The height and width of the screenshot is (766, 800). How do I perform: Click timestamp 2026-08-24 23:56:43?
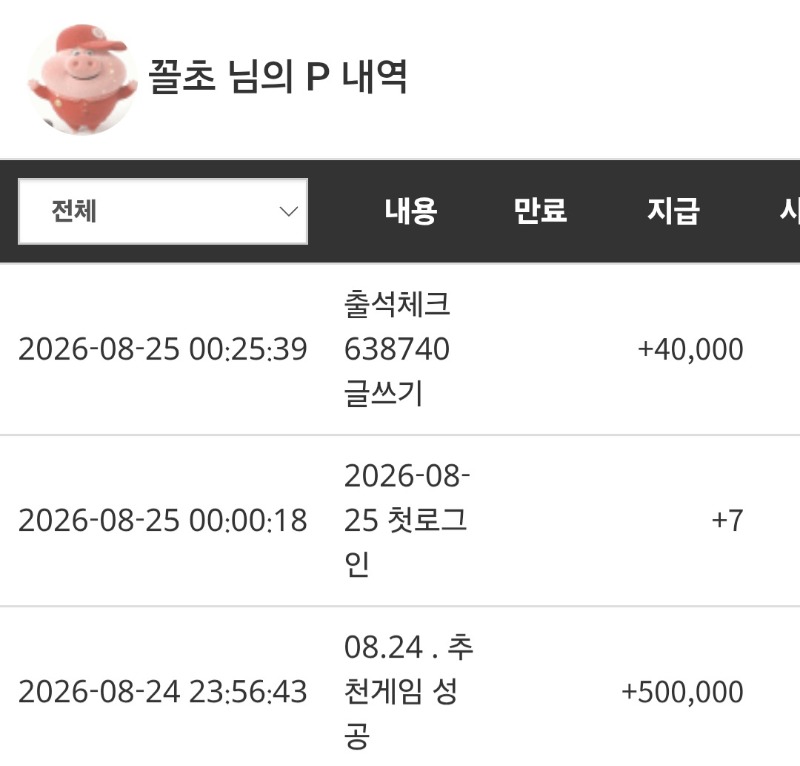click(163, 692)
